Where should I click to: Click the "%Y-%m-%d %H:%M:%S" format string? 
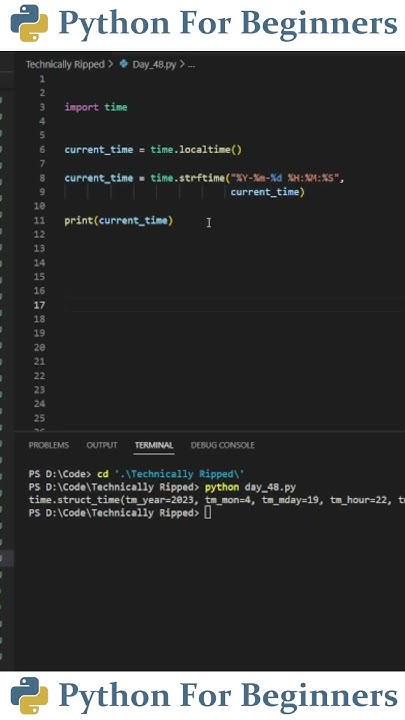tap(285, 178)
